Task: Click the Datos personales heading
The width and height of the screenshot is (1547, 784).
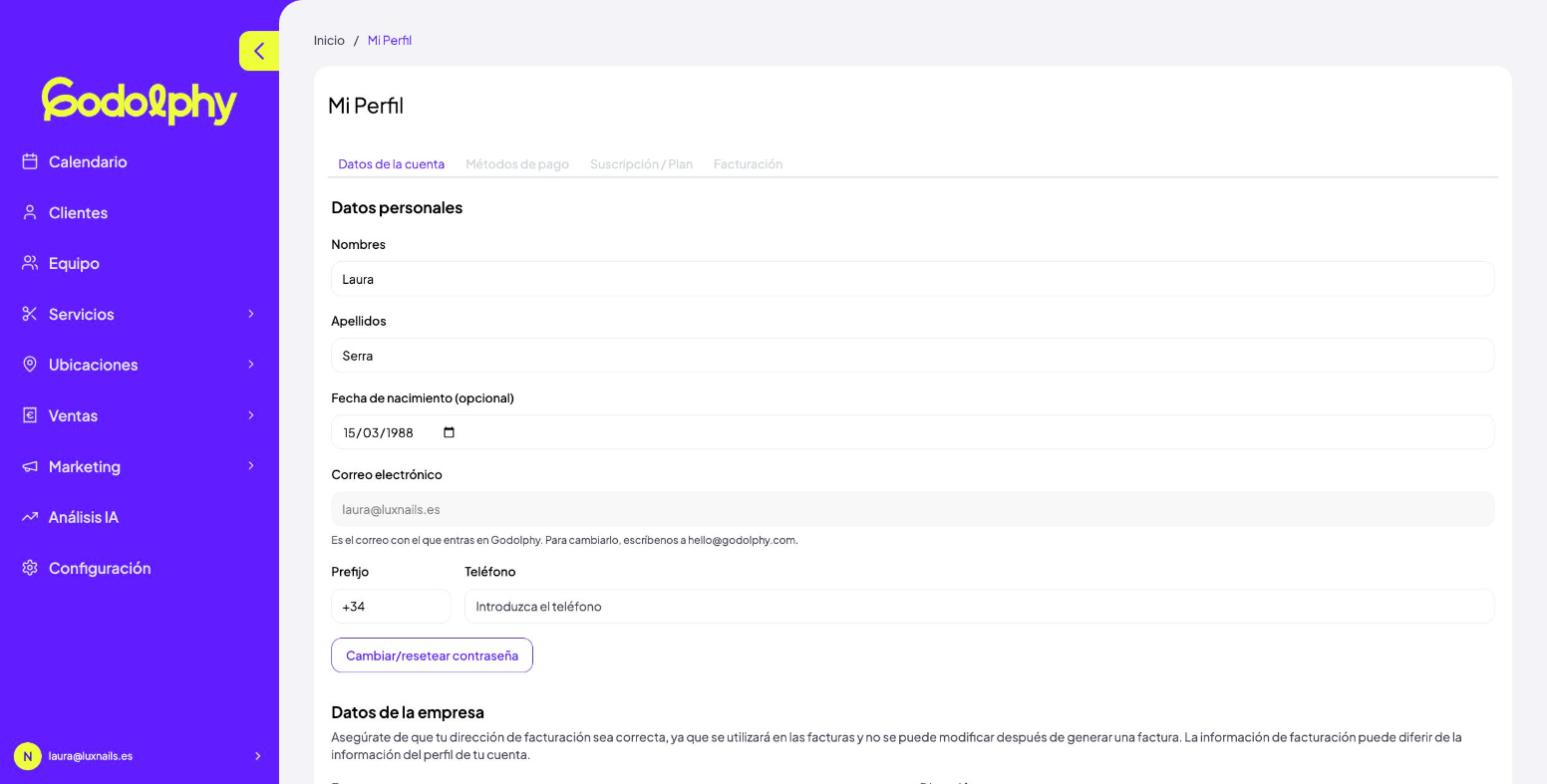Action: (x=397, y=208)
